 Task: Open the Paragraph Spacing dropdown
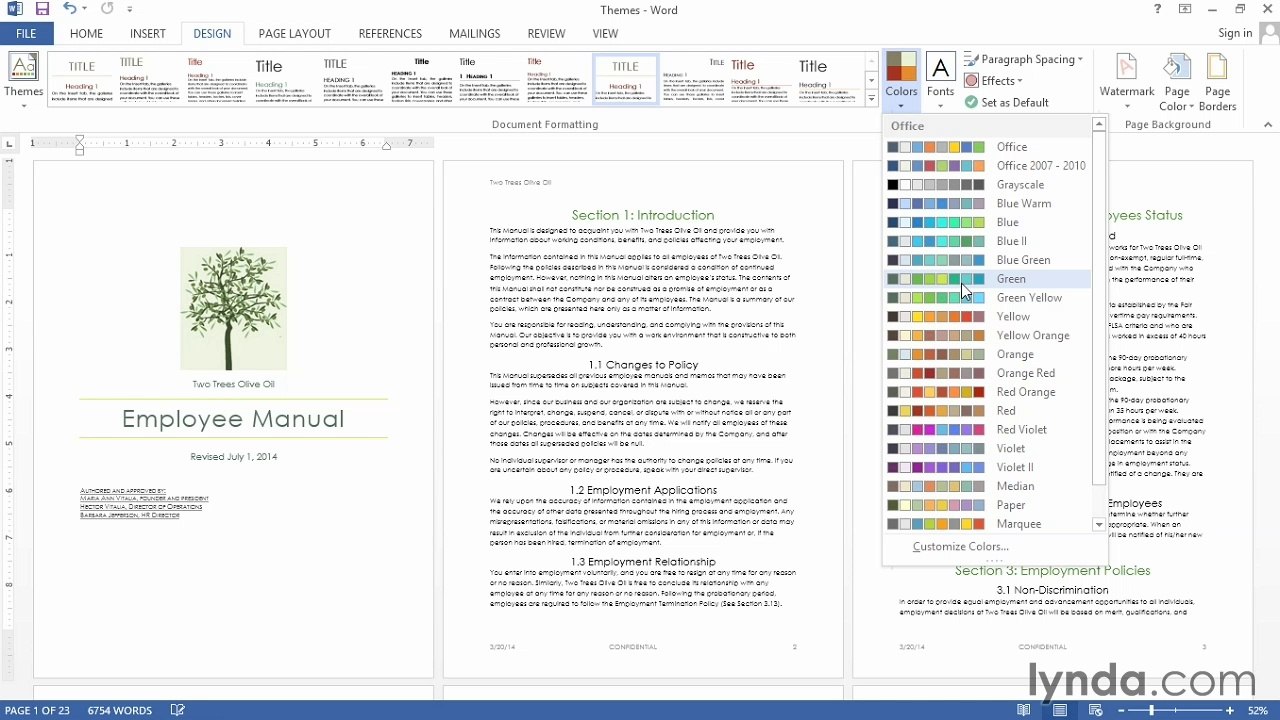(x=1024, y=59)
